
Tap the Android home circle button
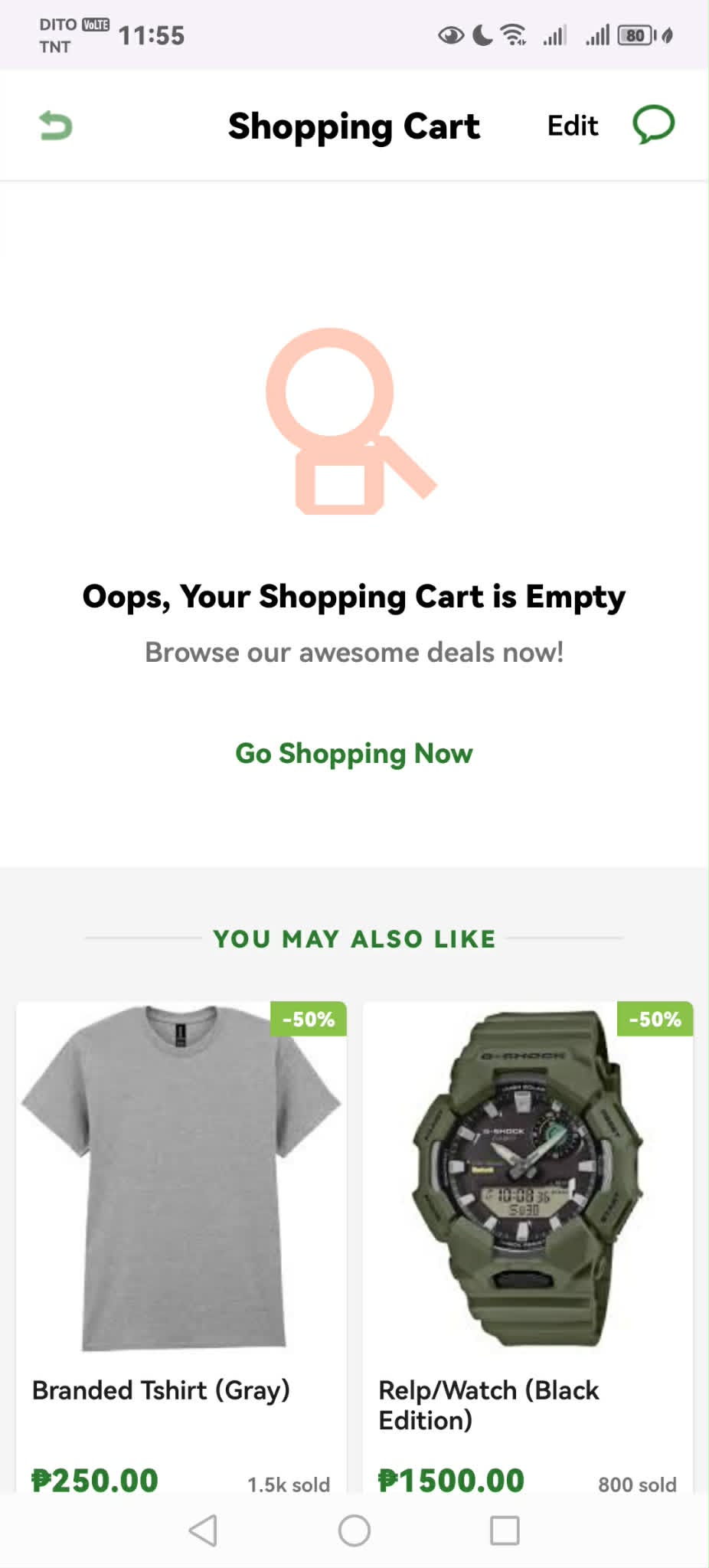click(354, 1530)
